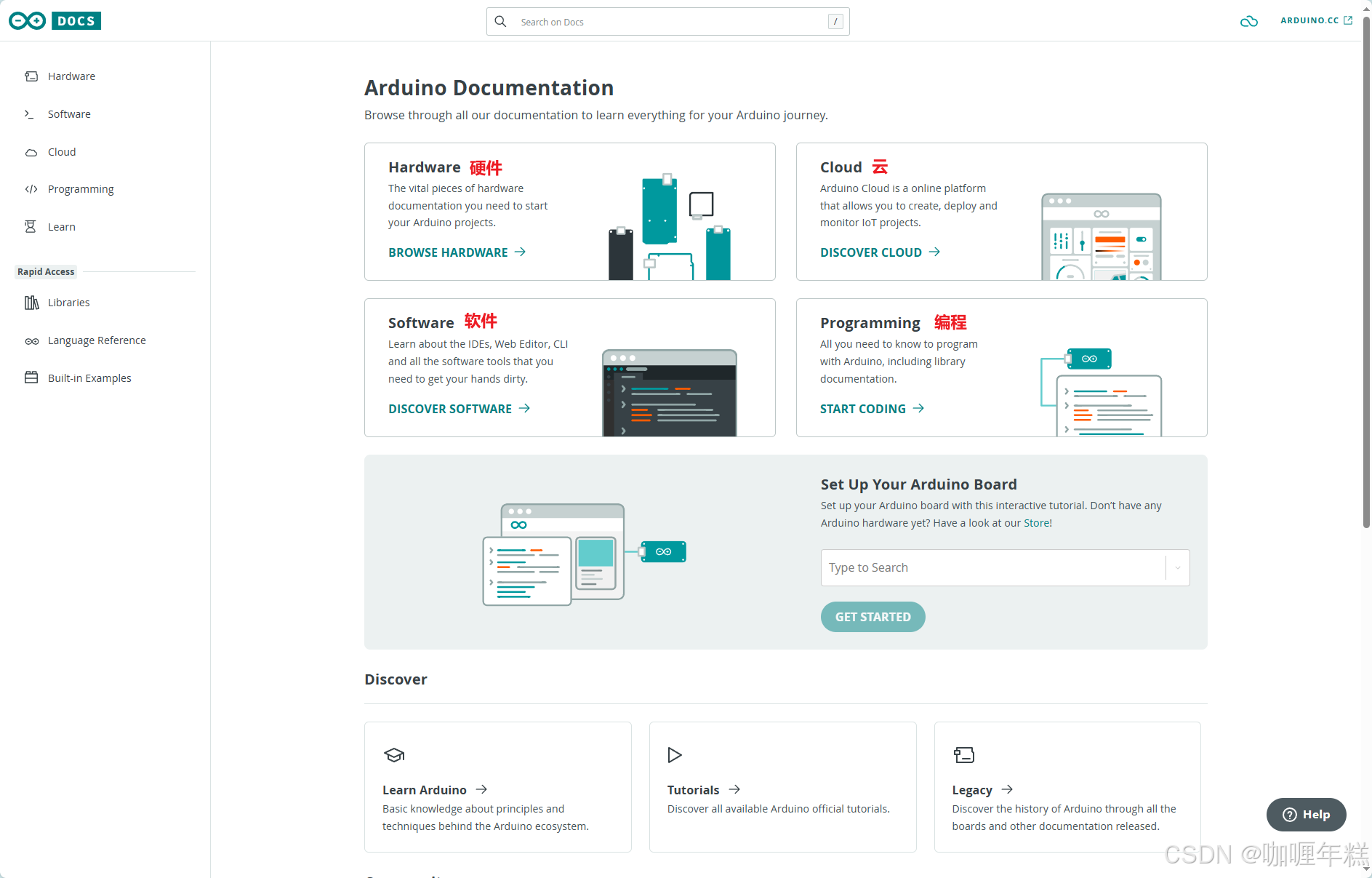The width and height of the screenshot is (1372, 878).
Task: Click the slash shortcut hint in search box
Action: pyautogui.click(x=835, y=22)
